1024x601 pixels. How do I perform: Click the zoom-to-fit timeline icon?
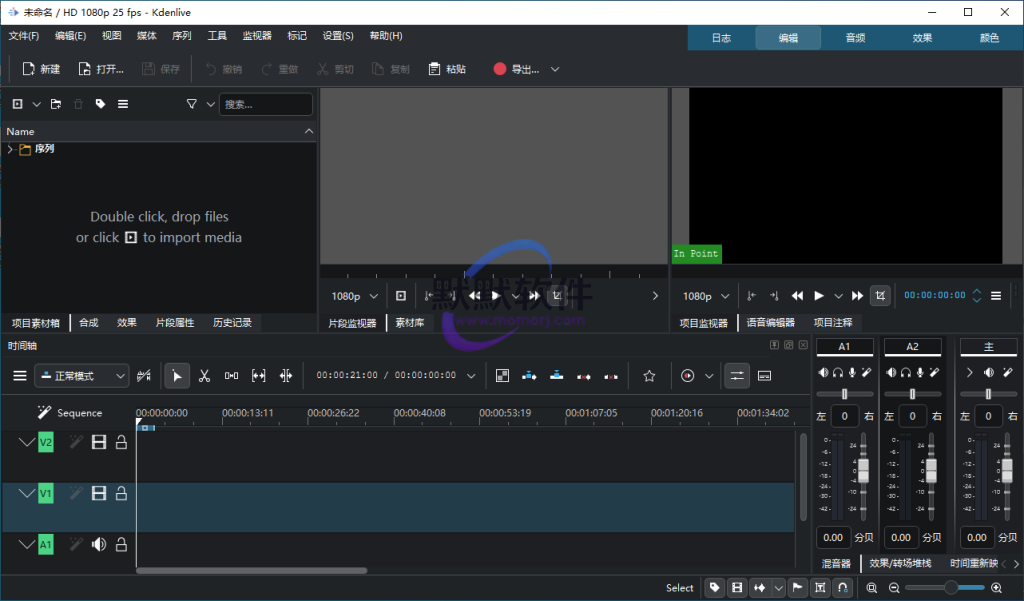[x=872, y=588]
